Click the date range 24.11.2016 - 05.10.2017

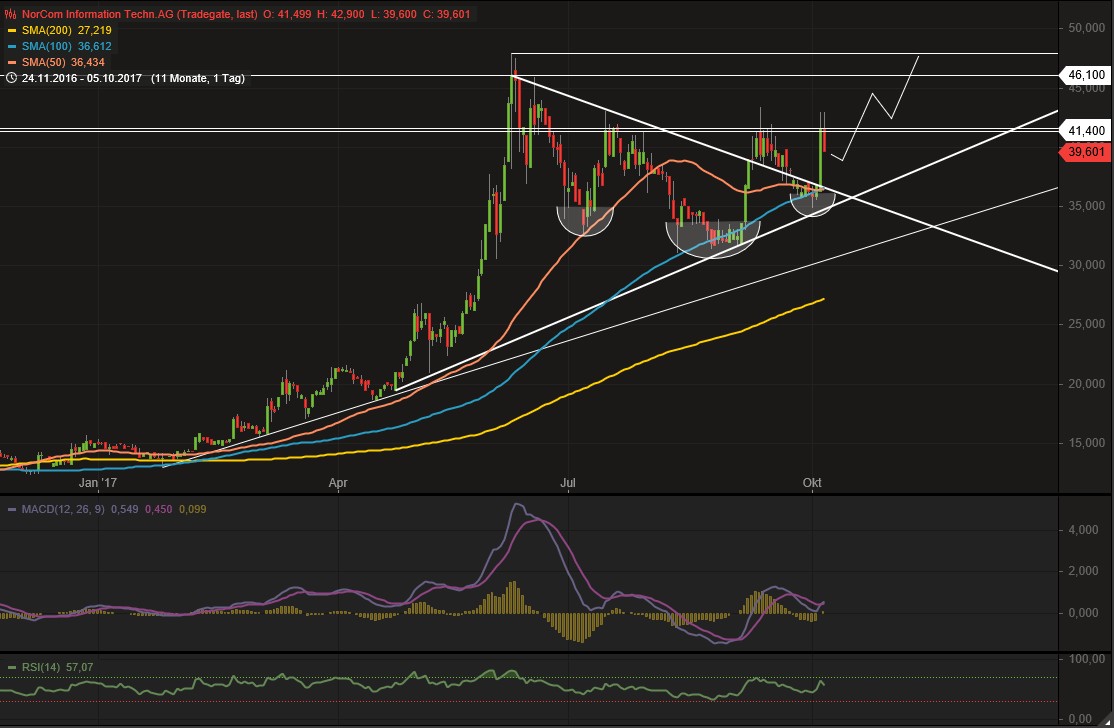pyautogui.click(x=82, y=78)
